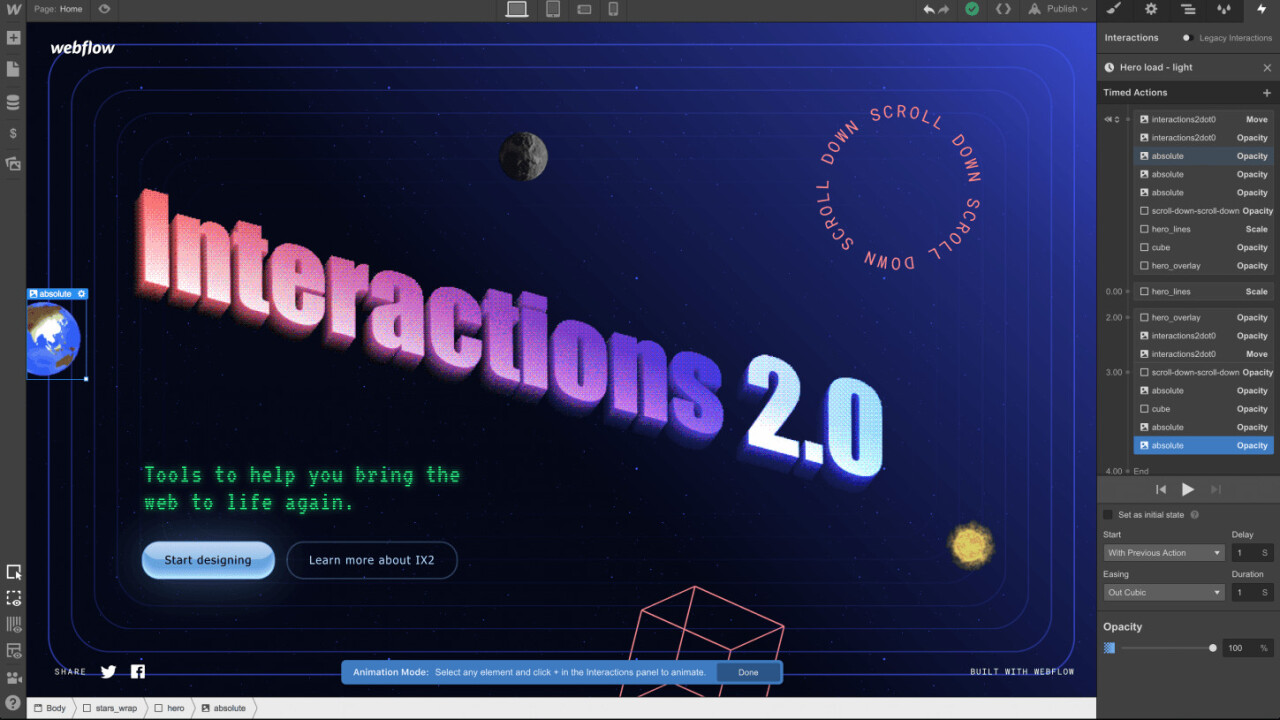Toggle grid guides overlay

(13, 625)
